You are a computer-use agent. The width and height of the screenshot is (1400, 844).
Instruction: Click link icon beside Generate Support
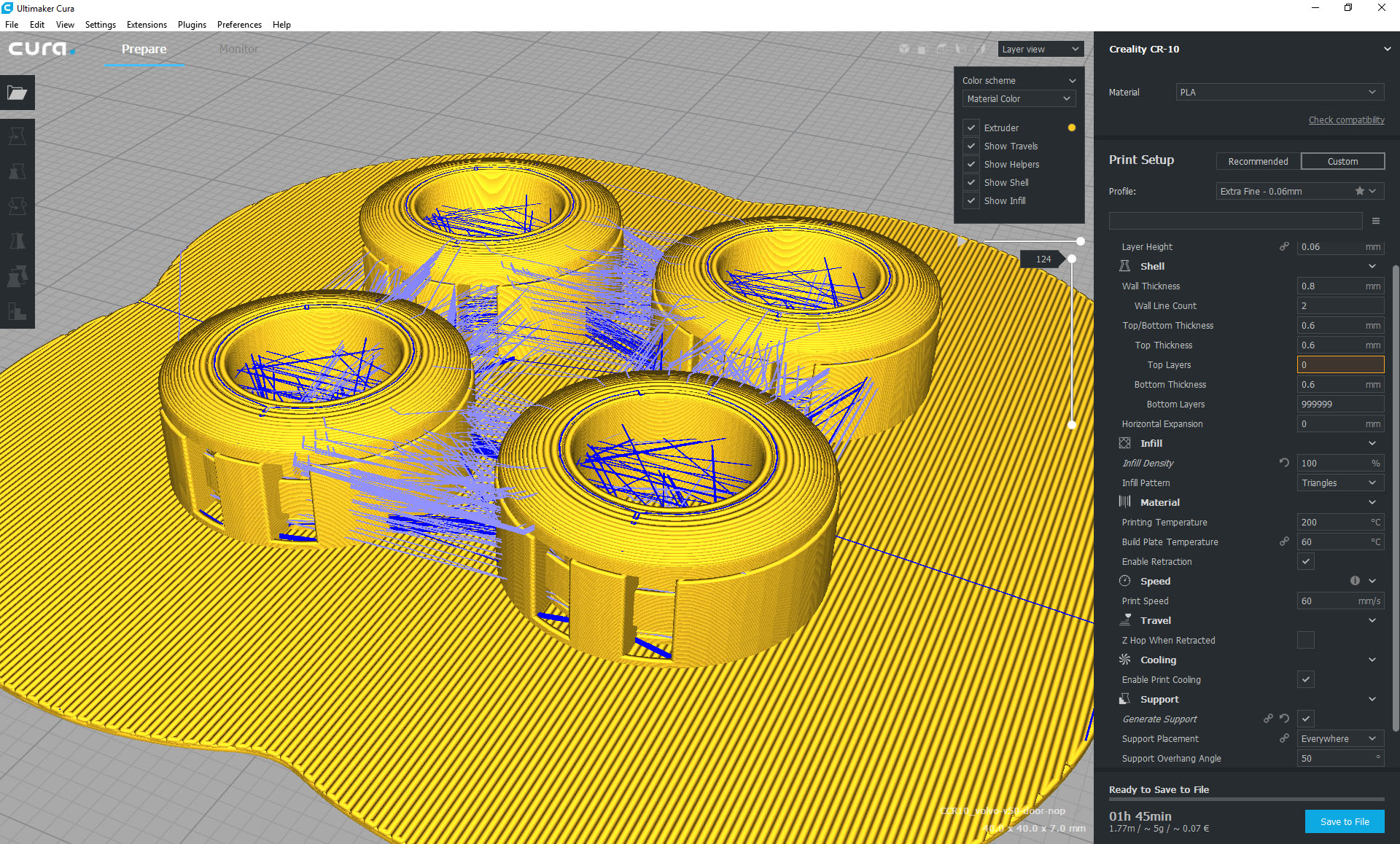coord(1269,719)
